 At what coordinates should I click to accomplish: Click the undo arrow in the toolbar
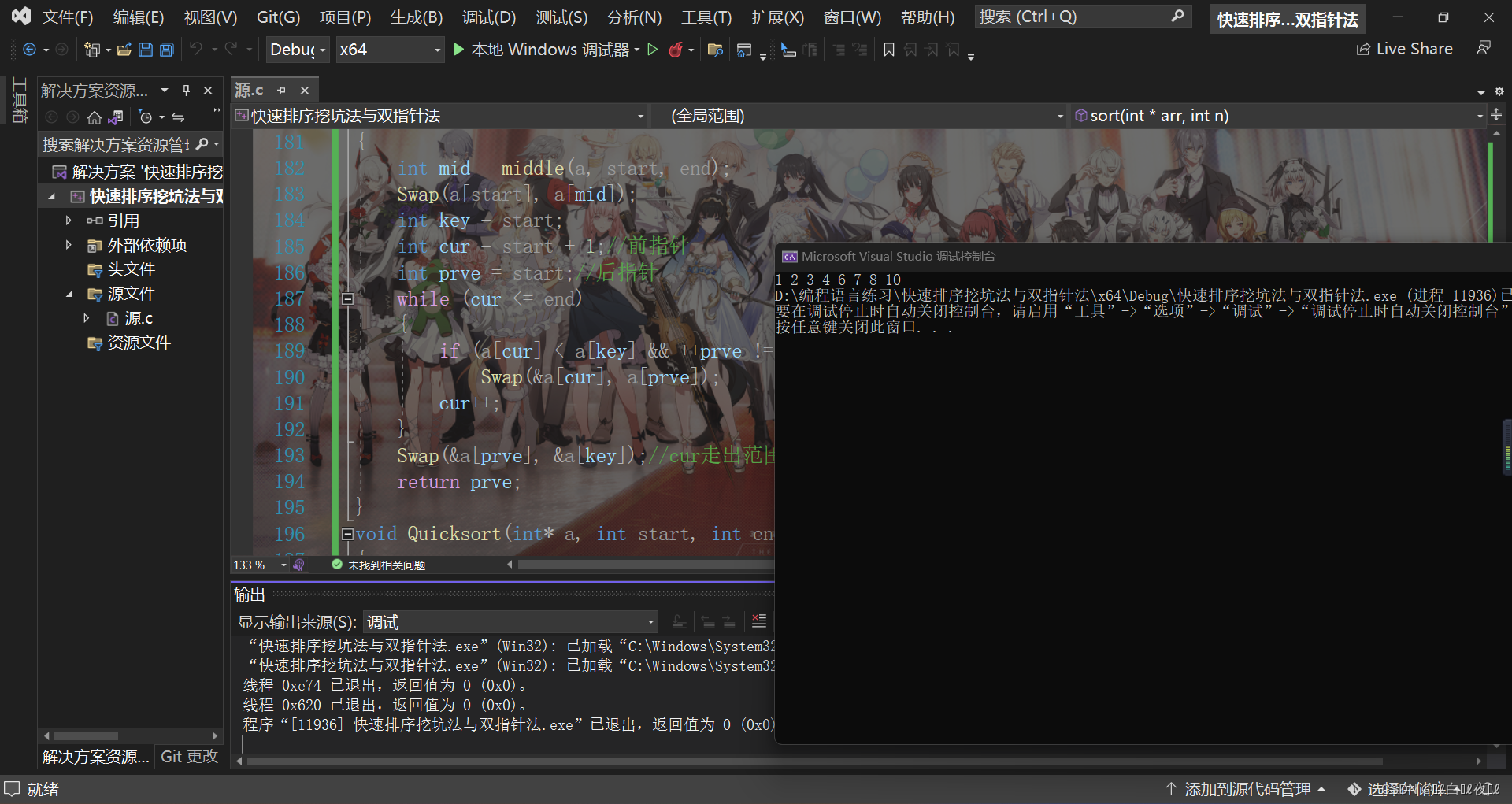tap(196, 49)
